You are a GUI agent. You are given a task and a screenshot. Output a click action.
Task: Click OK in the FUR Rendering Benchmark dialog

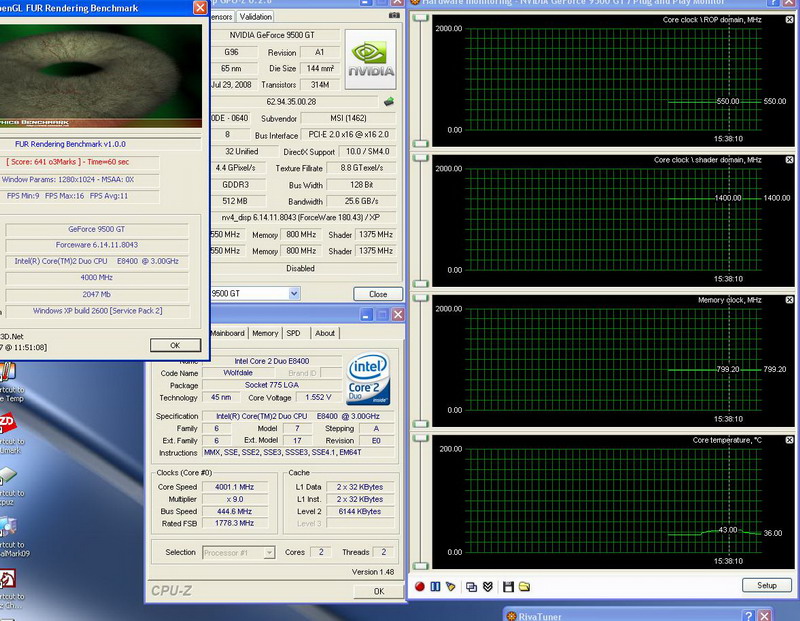(175, 345)
